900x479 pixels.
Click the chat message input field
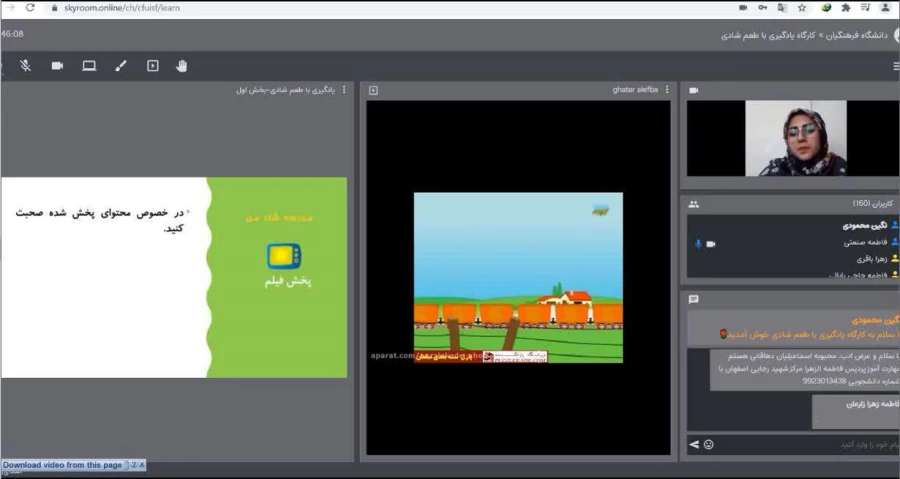[800, 443]
